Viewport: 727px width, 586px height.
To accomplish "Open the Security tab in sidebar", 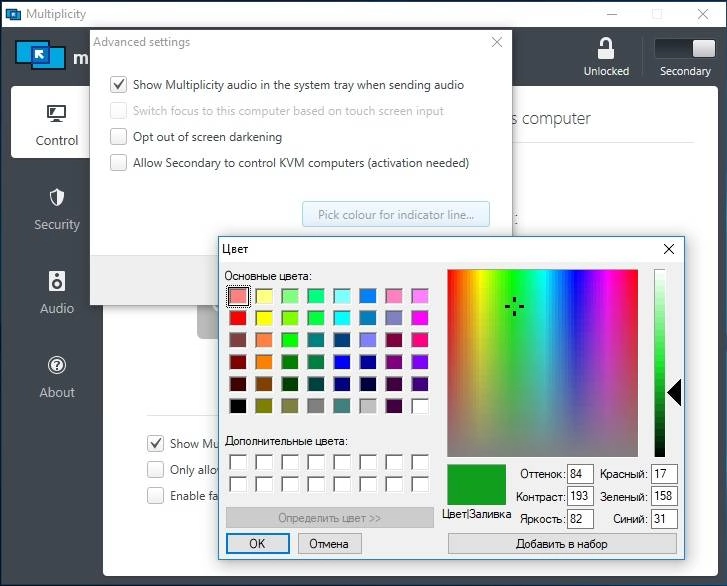I will pyautogui.click(x=57, y=210).
